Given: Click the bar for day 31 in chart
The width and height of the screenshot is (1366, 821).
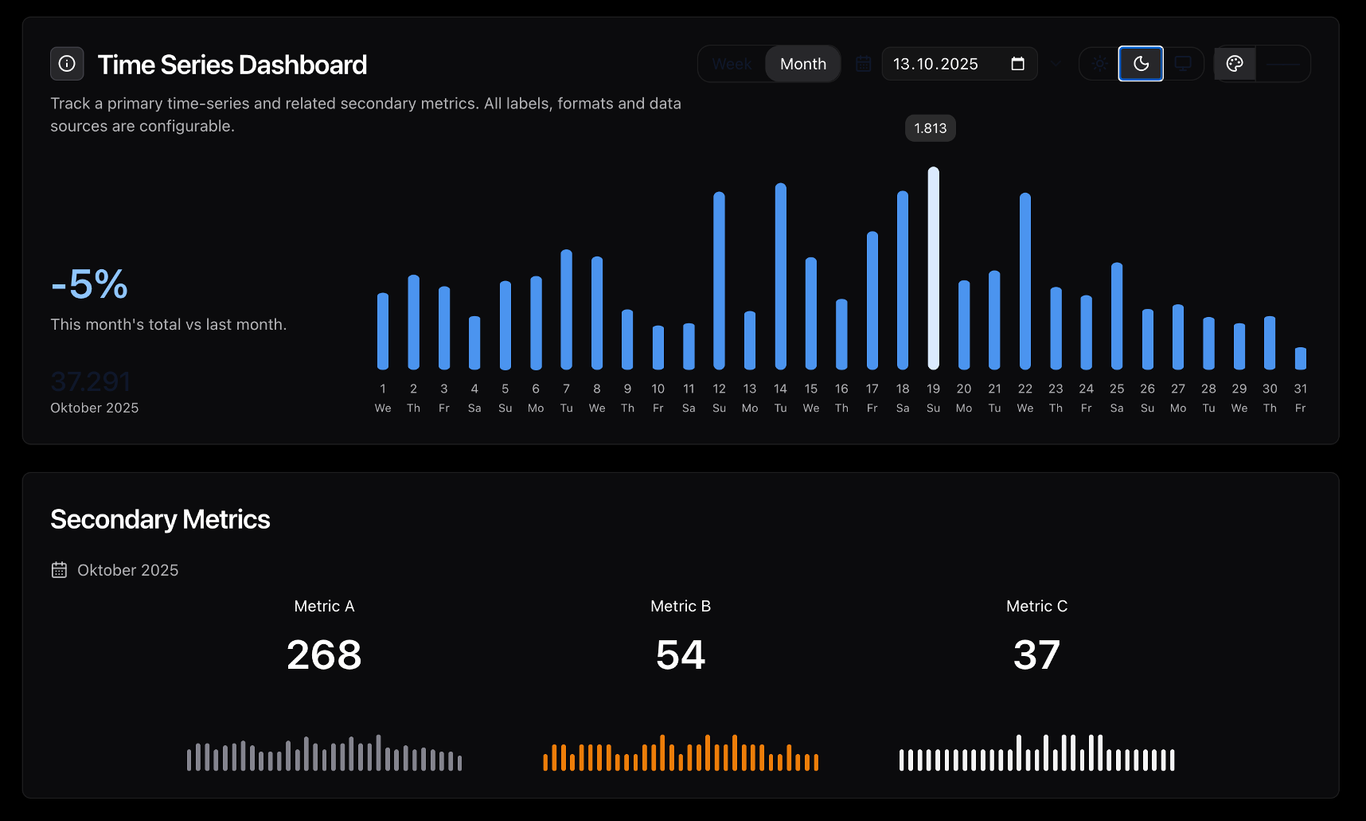Looking at the screenshot, I should coord(1300,359).
